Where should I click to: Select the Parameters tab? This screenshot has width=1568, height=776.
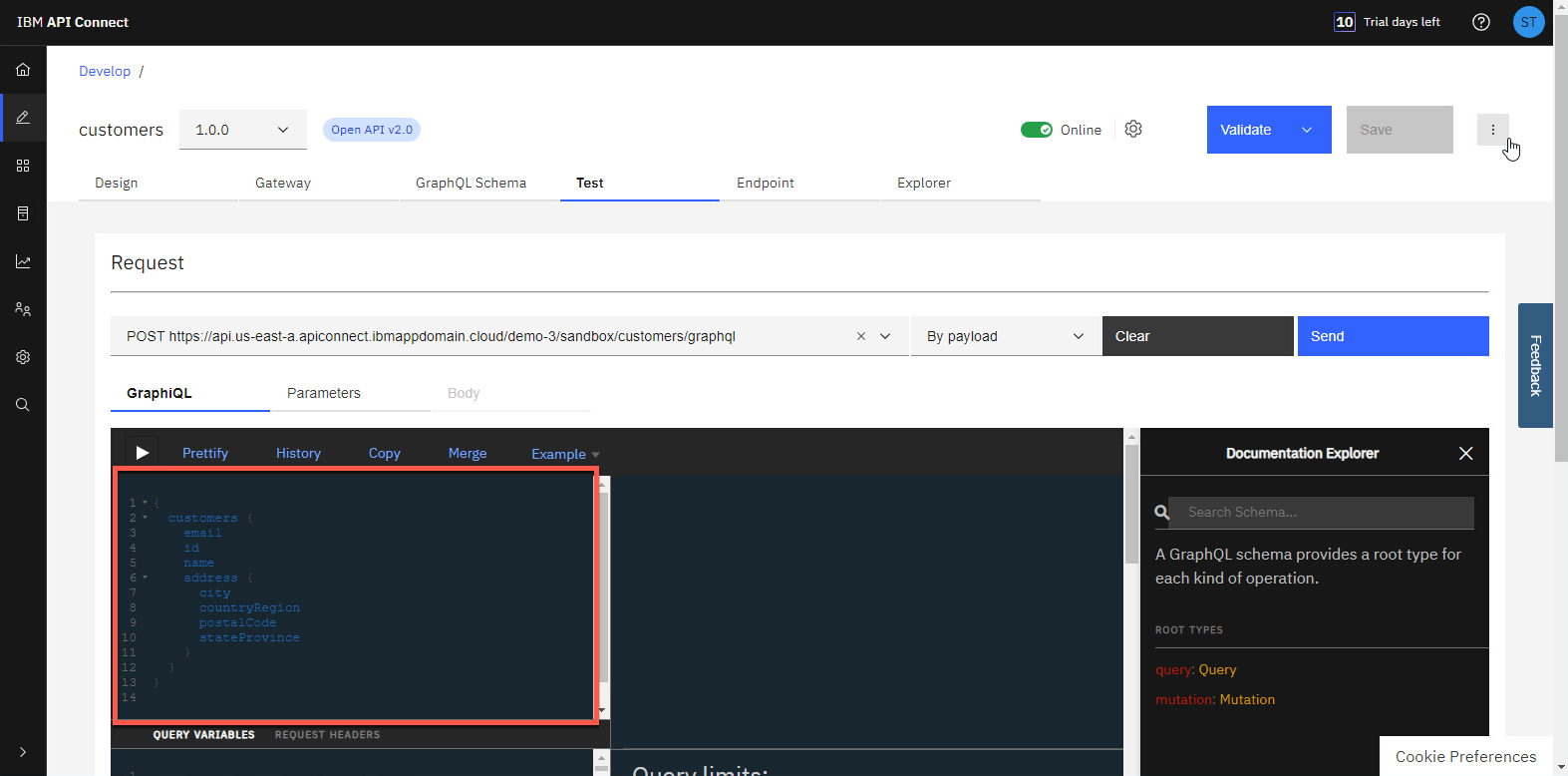(x=324, y=393)
